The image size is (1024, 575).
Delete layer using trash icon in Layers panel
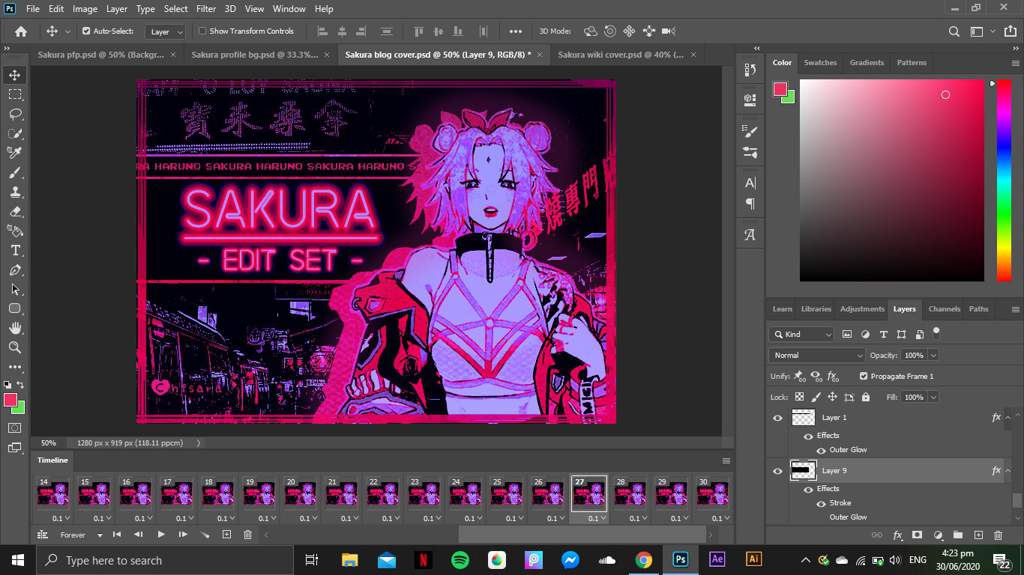[x=998, y=536]
